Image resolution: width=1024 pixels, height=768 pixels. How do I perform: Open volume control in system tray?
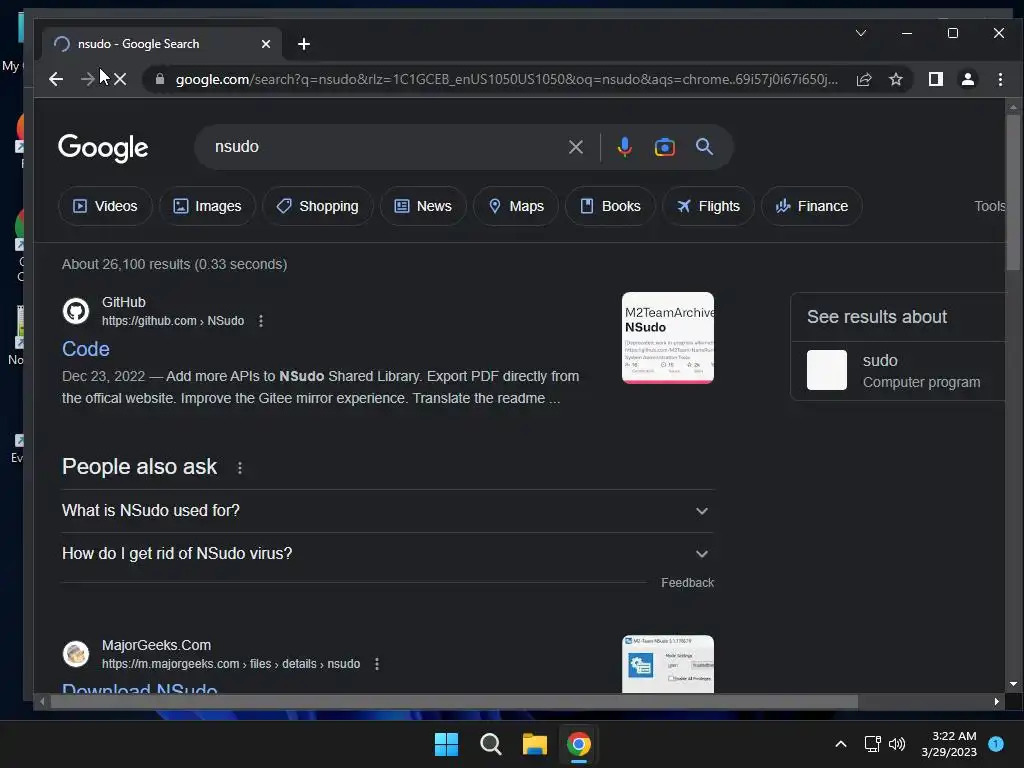pos(897,744)
